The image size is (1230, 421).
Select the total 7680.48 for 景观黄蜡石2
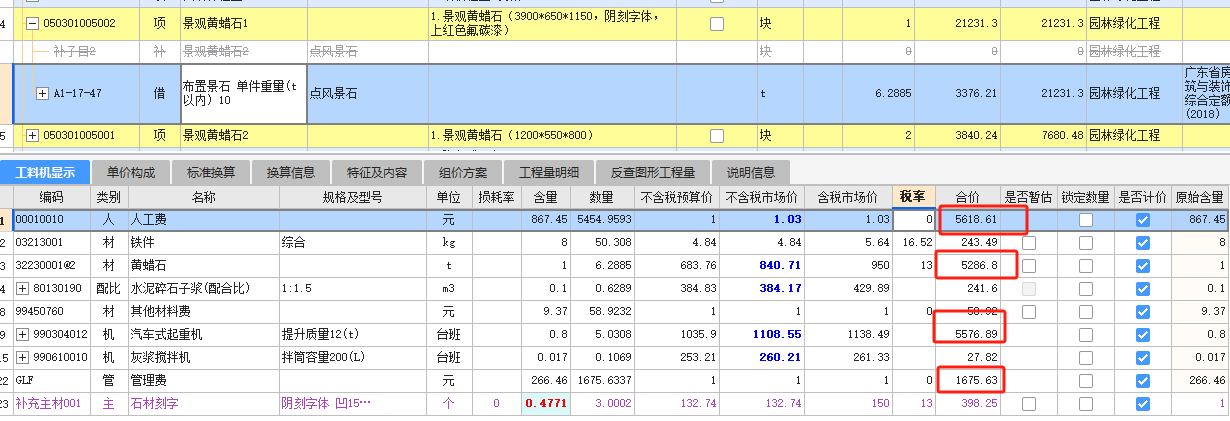(1043, 135)
